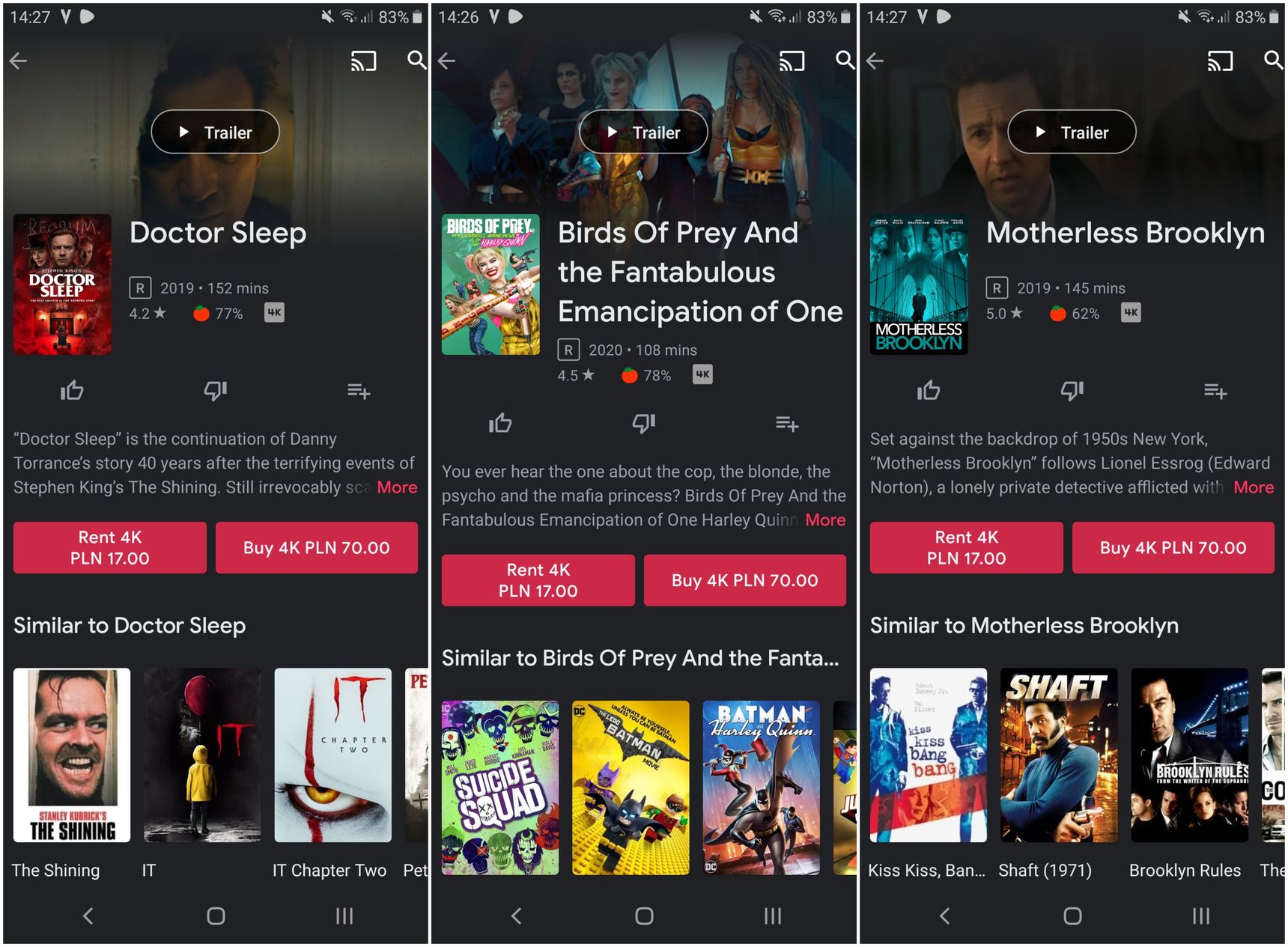Image resolution: width=1288 pixels, height=947 pixels.
Task: Go back from Birds Of Prey page
Action: [447, 61]
